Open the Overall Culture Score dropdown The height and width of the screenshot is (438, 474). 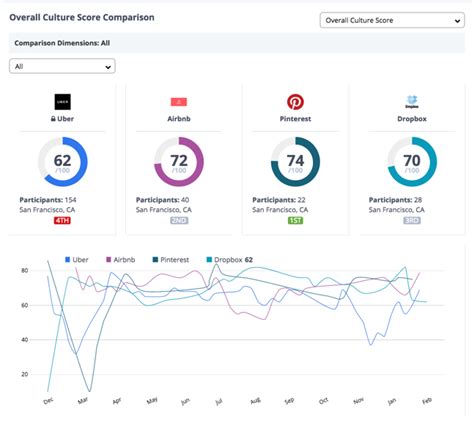(x=392, y=20)
